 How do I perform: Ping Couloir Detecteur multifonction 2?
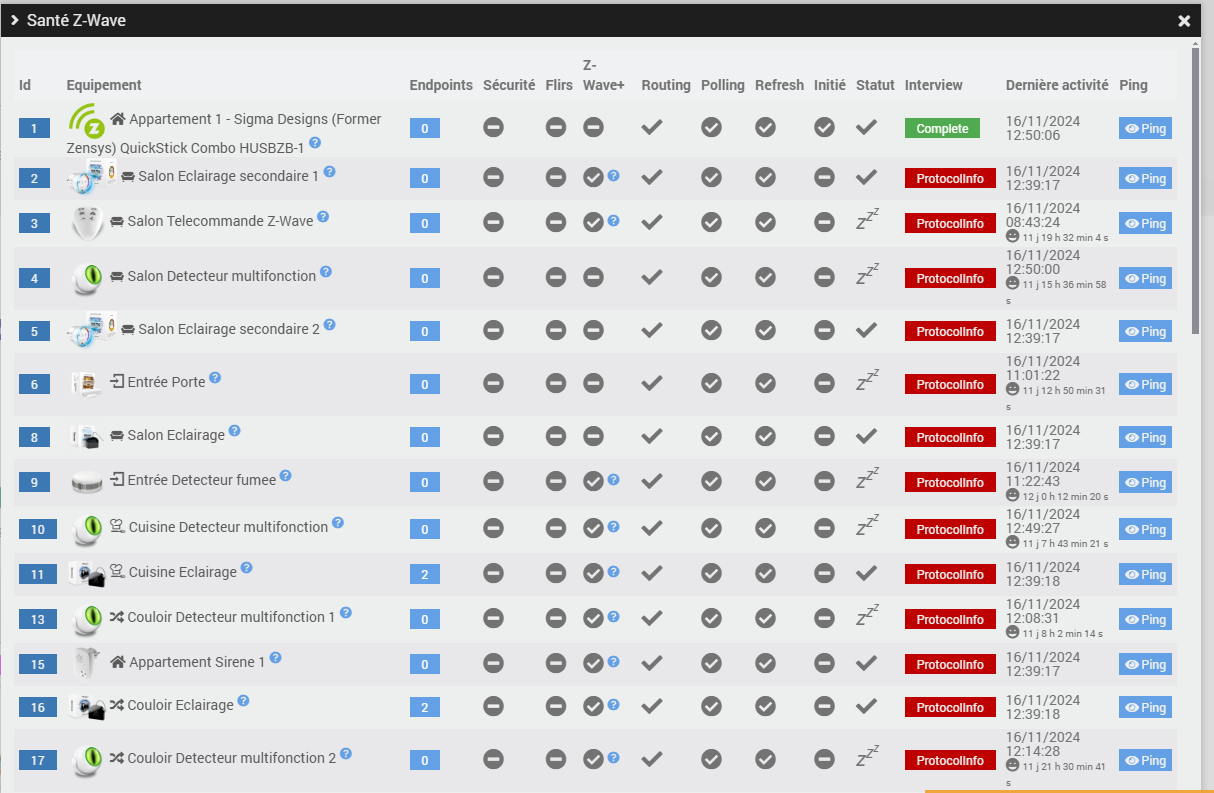(1145, 760)
